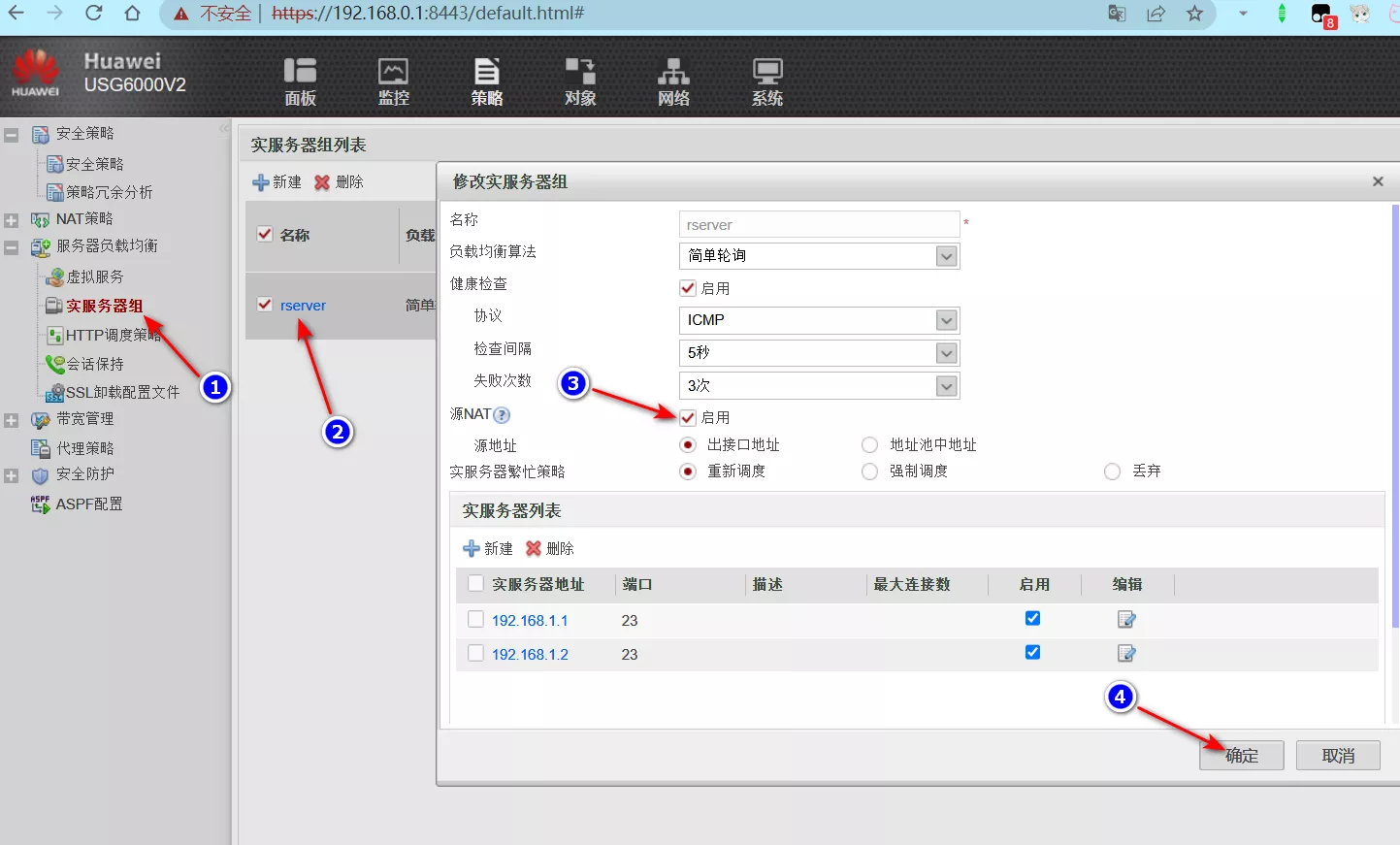Open 策略 top menu tab
The image size is (1400, 845).
486,81
